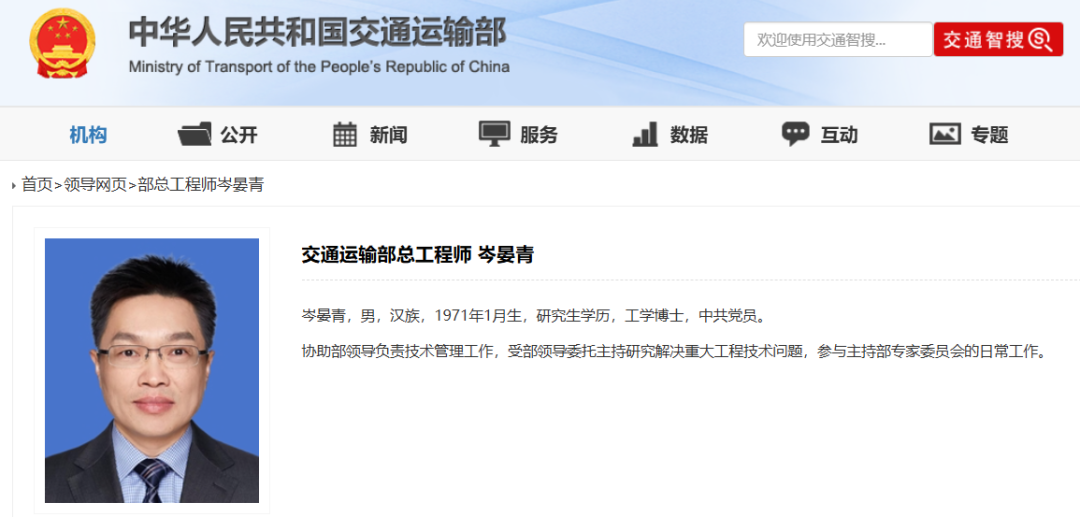Open 领导网页 breadcrumb link

coord(95,184)
